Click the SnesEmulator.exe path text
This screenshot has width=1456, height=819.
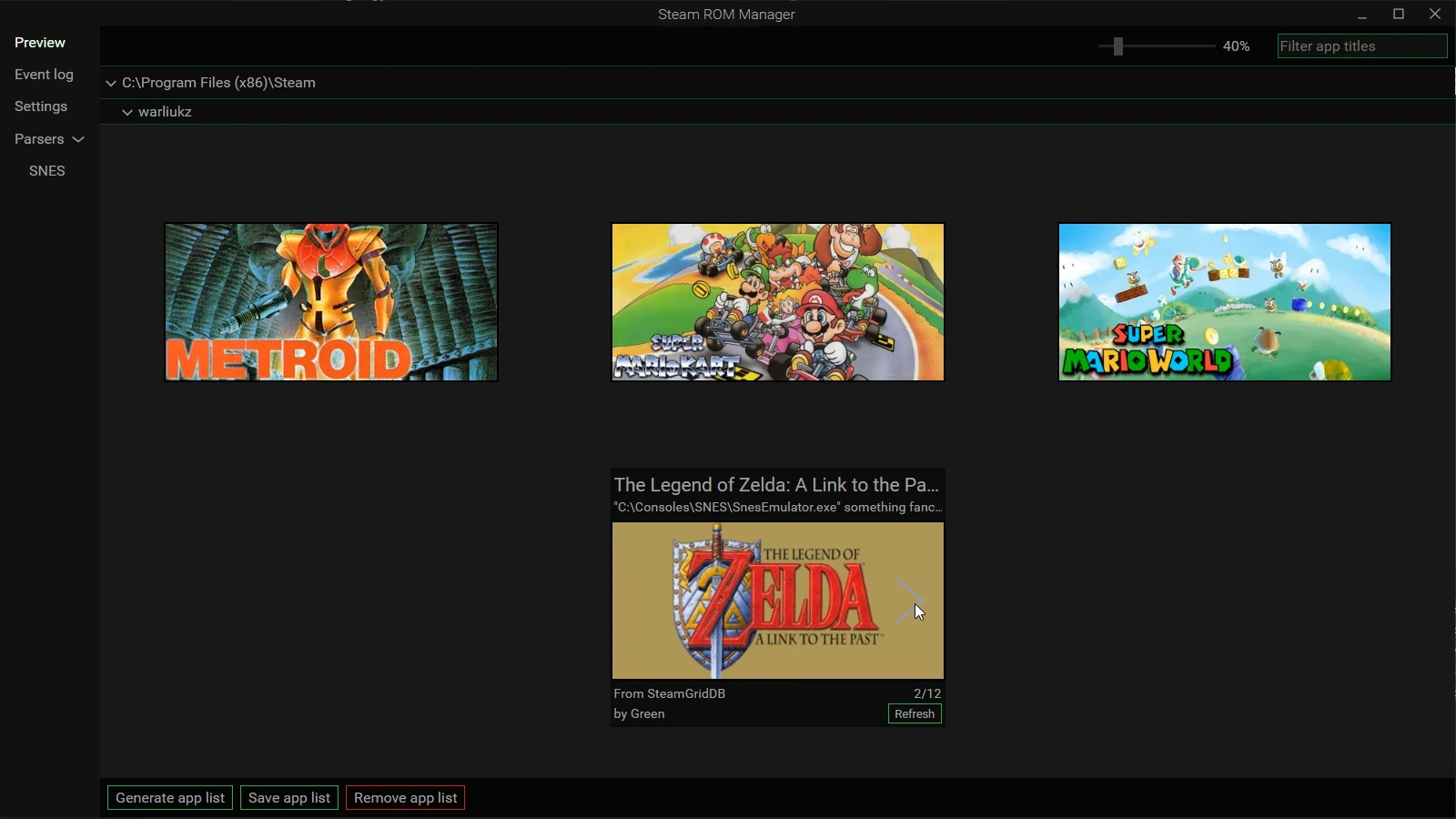778,508
